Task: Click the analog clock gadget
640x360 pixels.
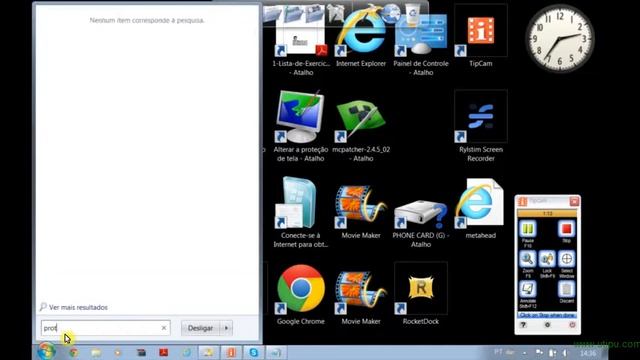Action: tap(560, 39)
